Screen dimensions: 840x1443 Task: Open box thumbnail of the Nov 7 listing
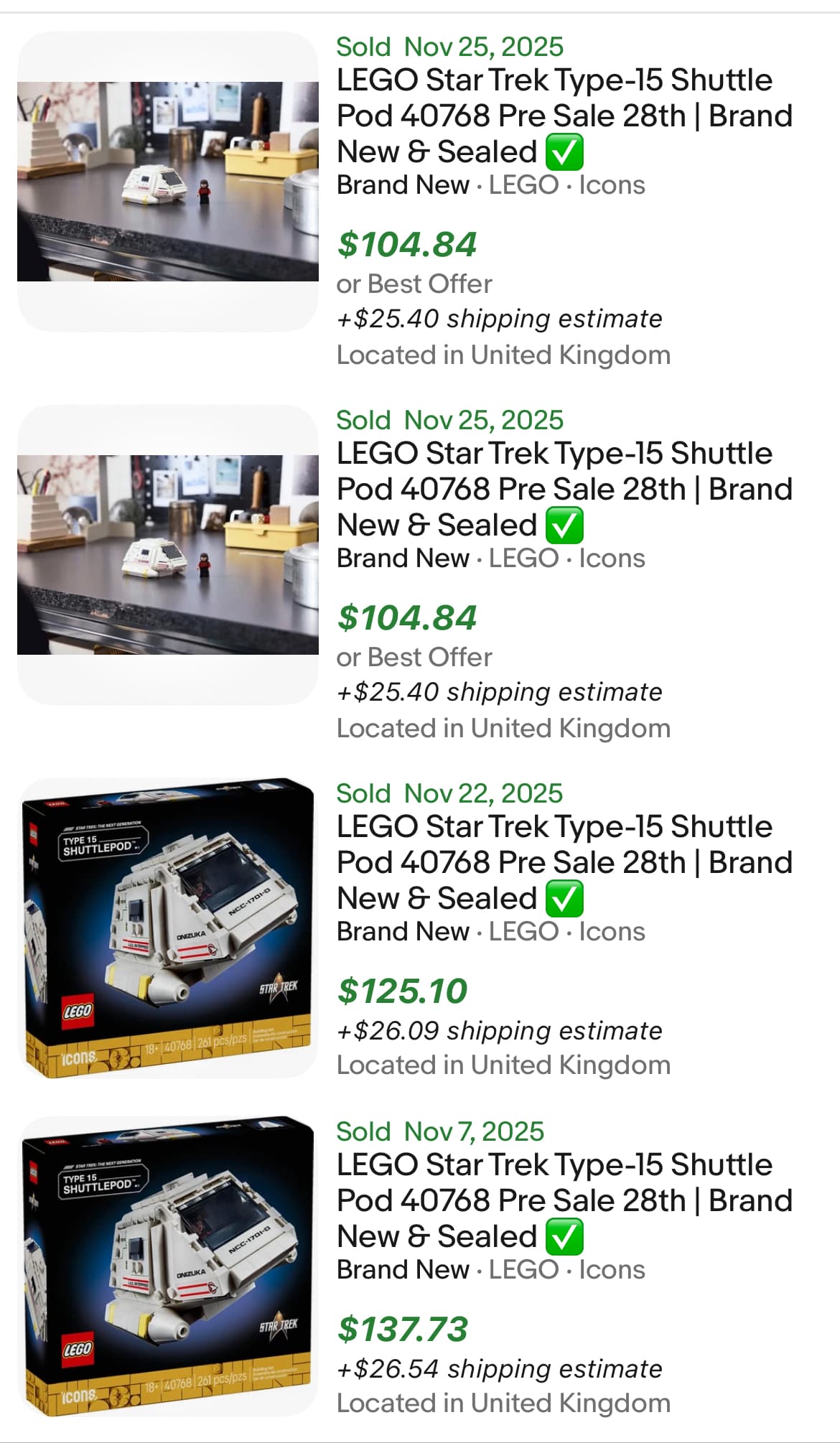168,1266
